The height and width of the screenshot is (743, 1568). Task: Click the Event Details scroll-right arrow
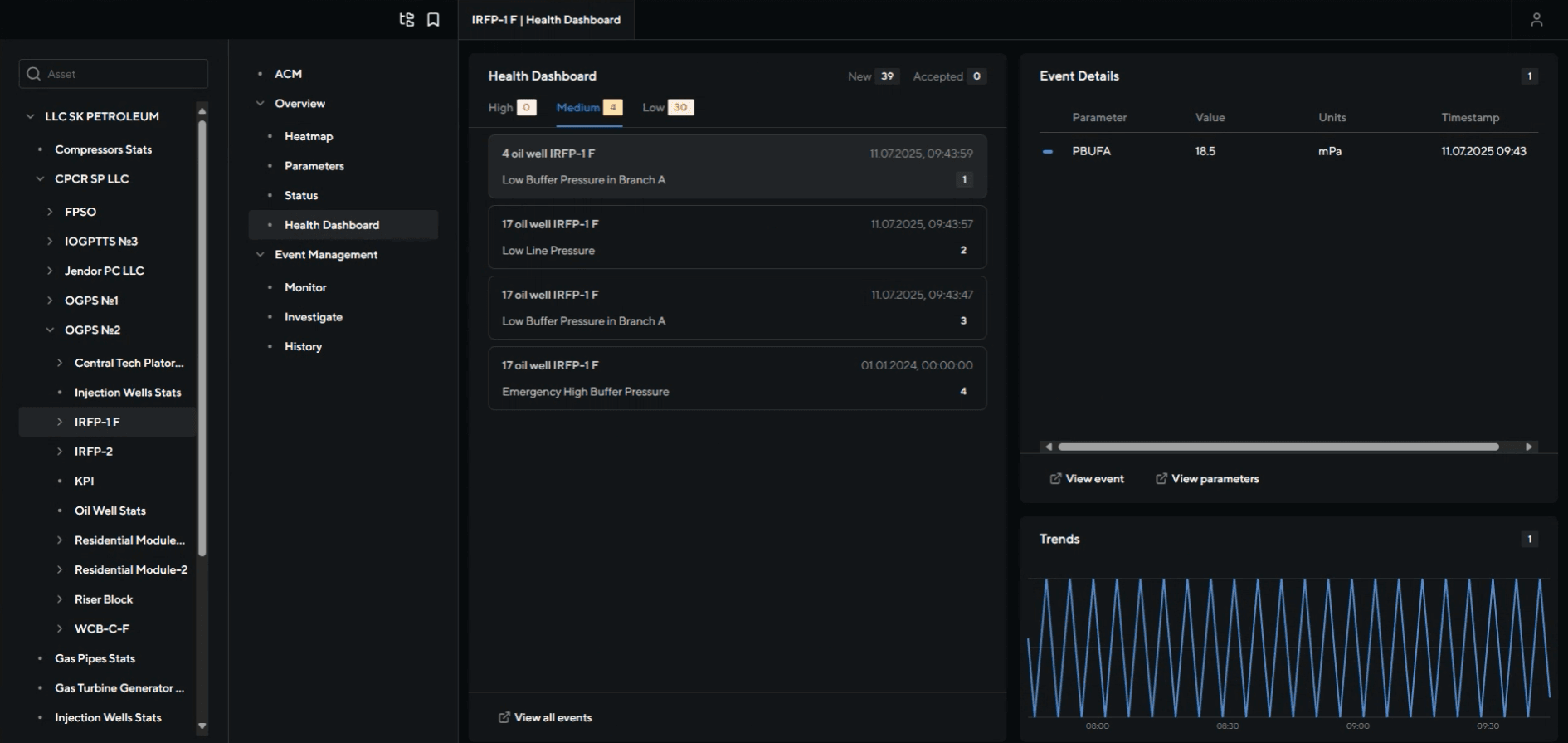(x=1528, y=447)
